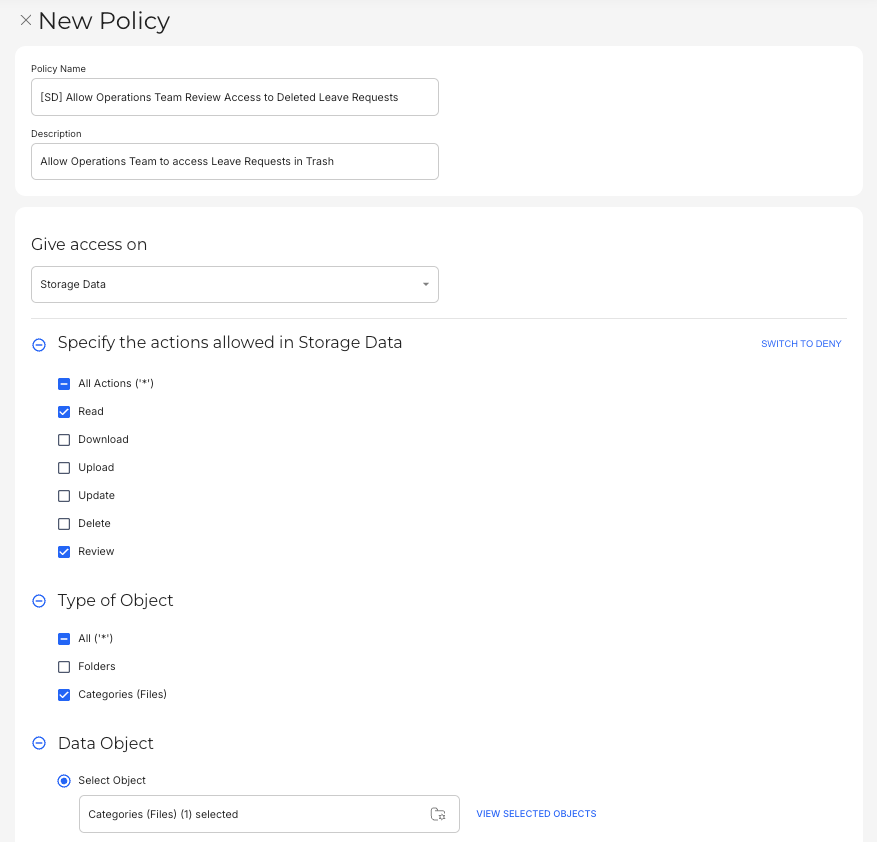Close the New Policy panel
877x842 pixels.
click(26, 20)
